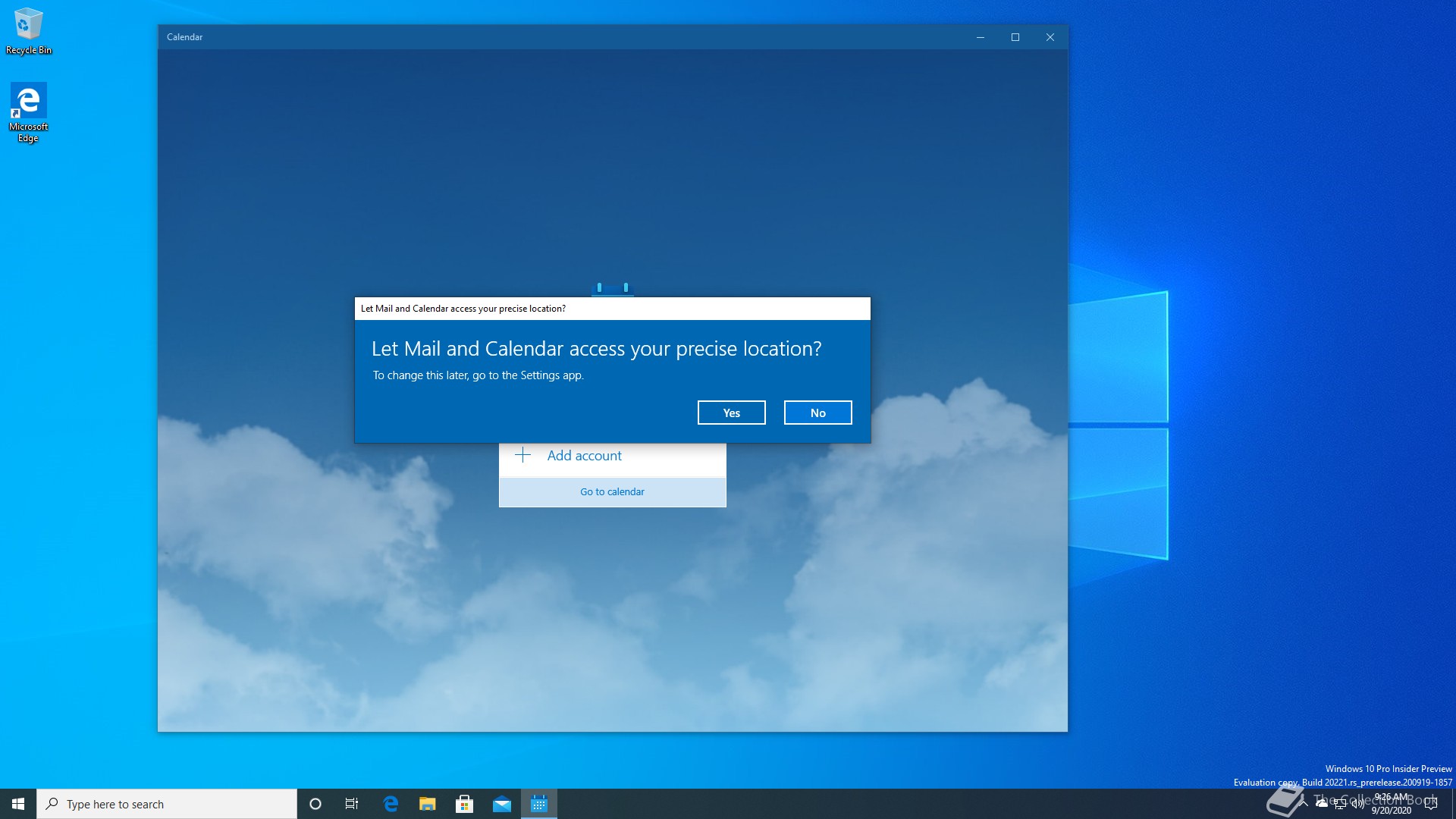Open Microsoft Store from taskbar
The height and width of the screenshot is (819, 1456).
[465, 804]
